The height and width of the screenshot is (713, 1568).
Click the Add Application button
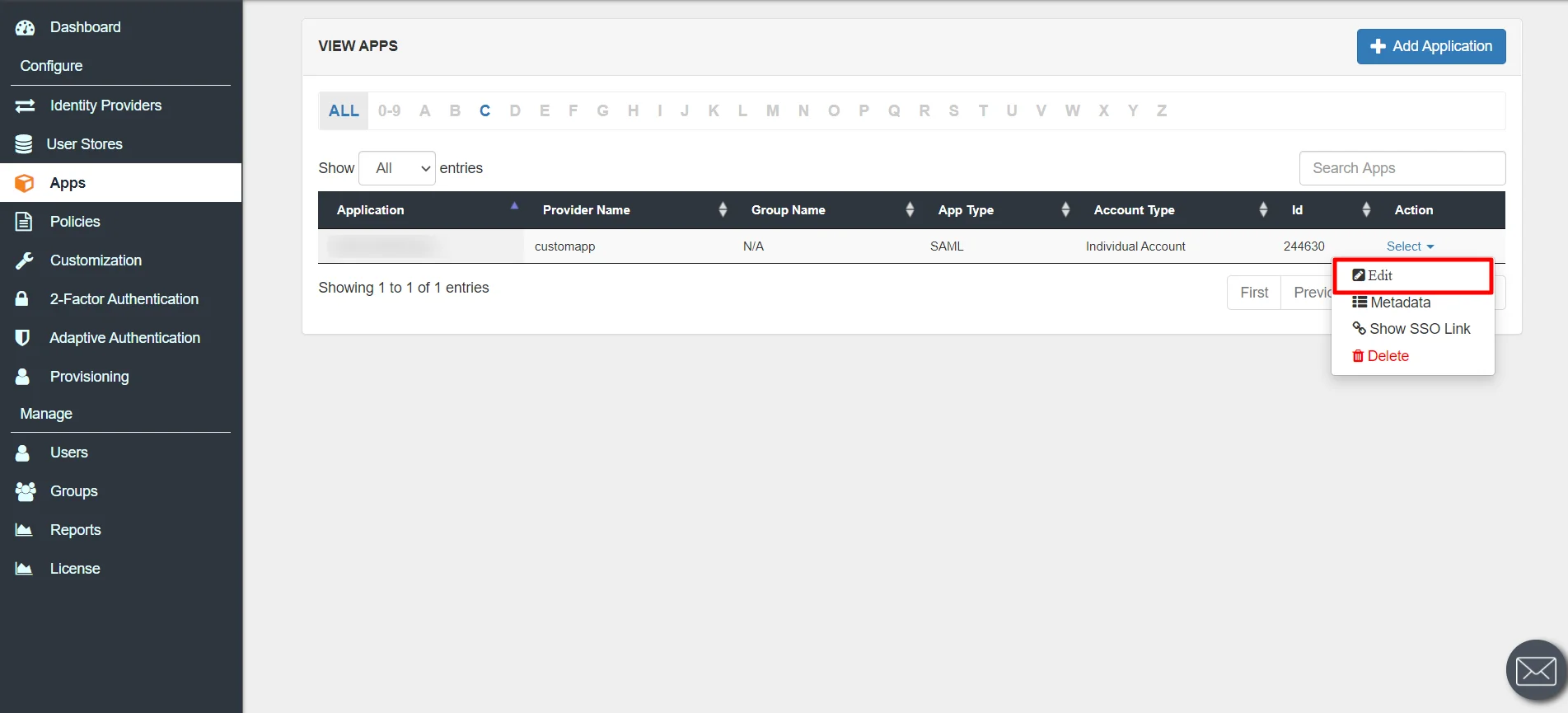tap(1431, 46)
